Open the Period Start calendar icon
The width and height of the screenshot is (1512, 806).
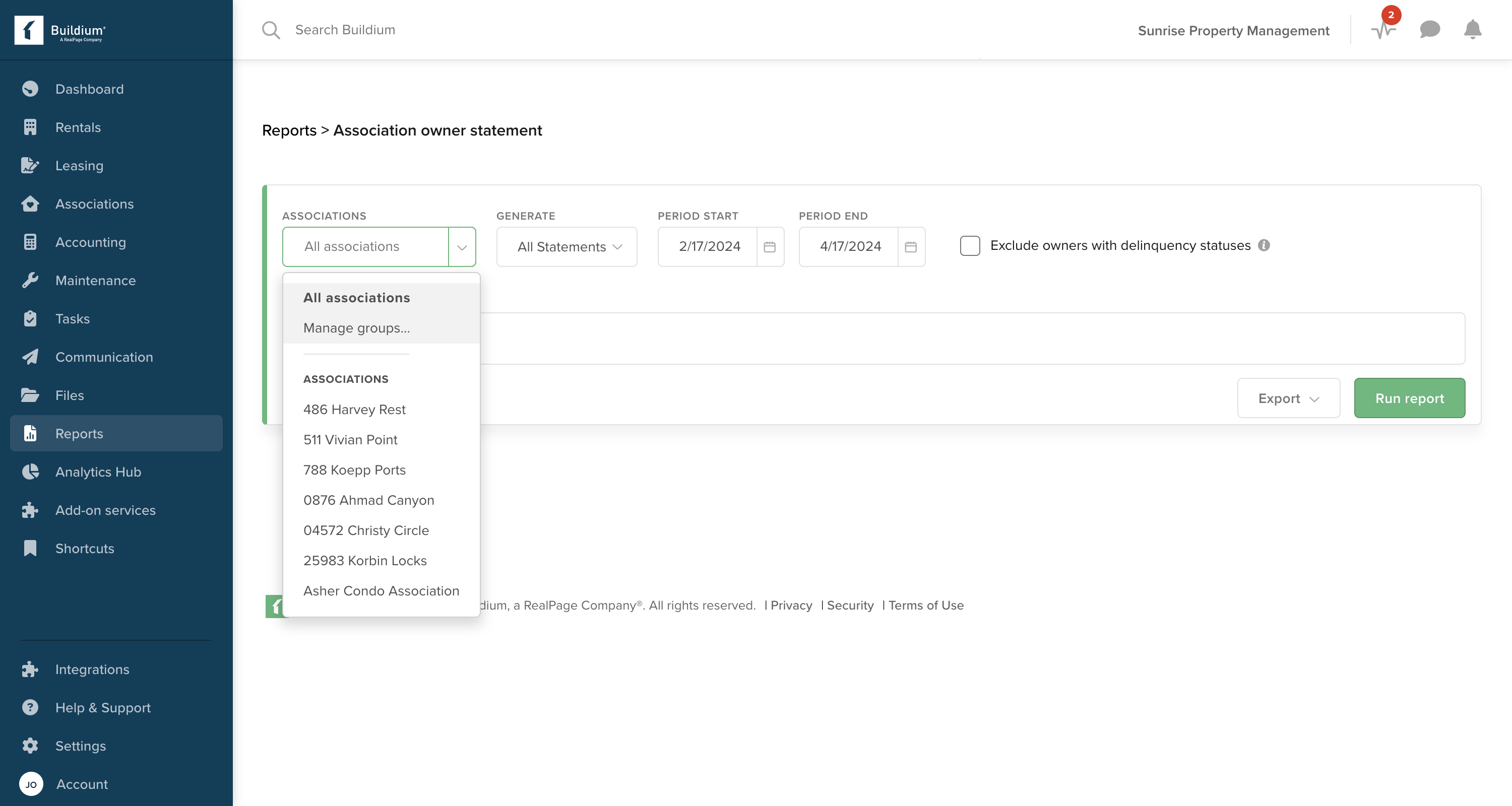(770, 247)
